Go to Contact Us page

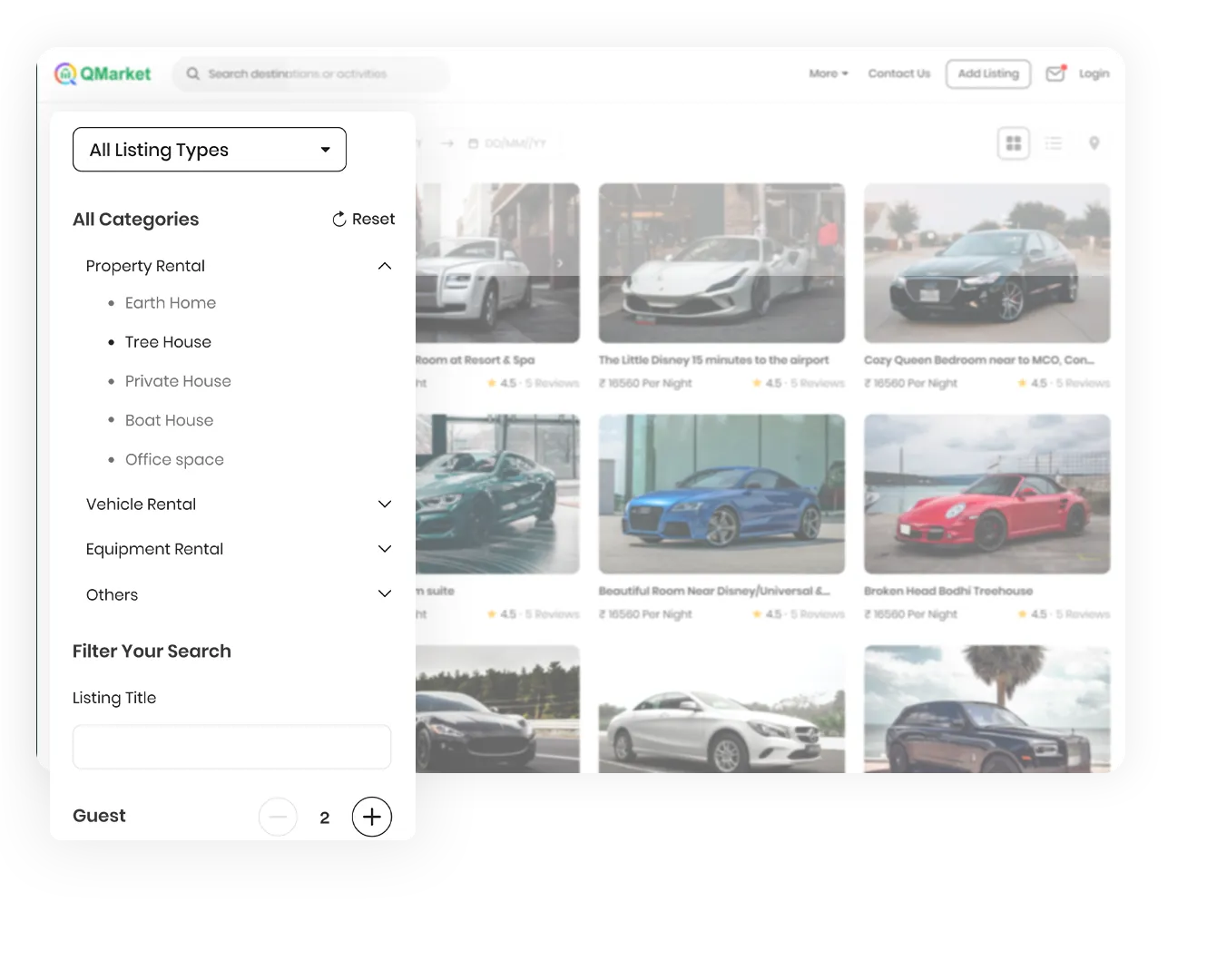tap(898, 73)
